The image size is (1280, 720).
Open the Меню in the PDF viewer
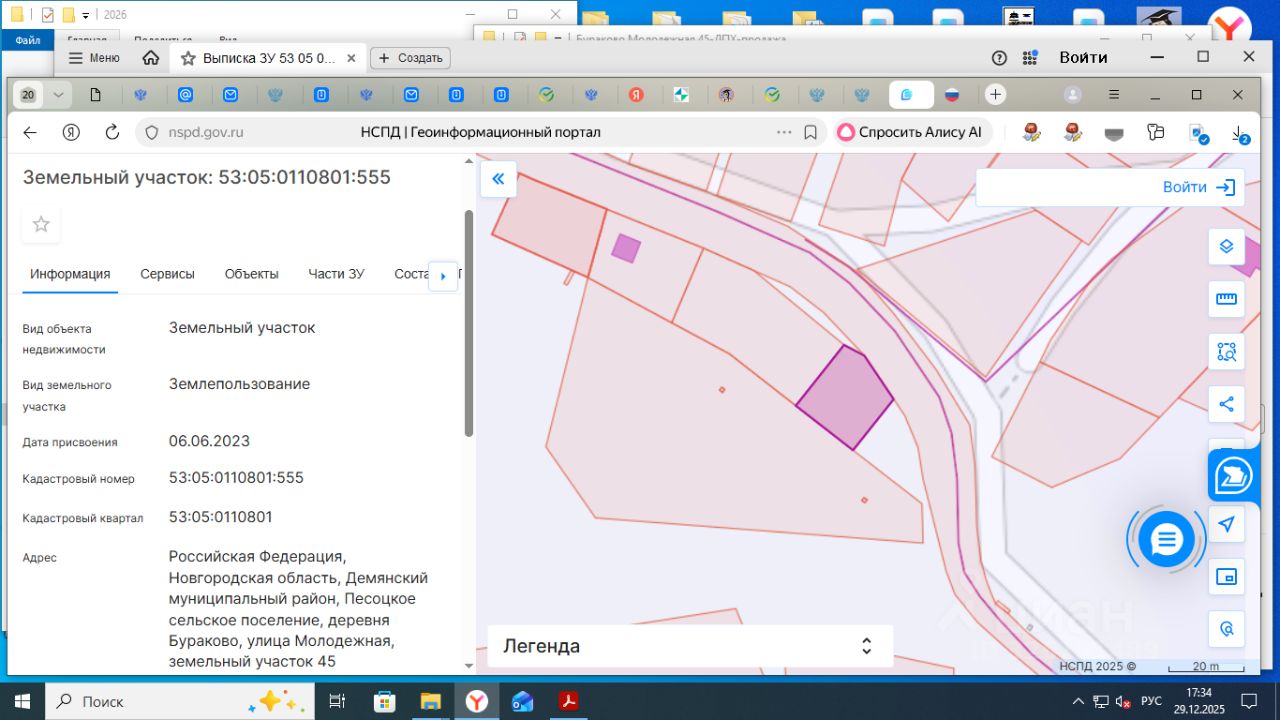coord(94,58)
